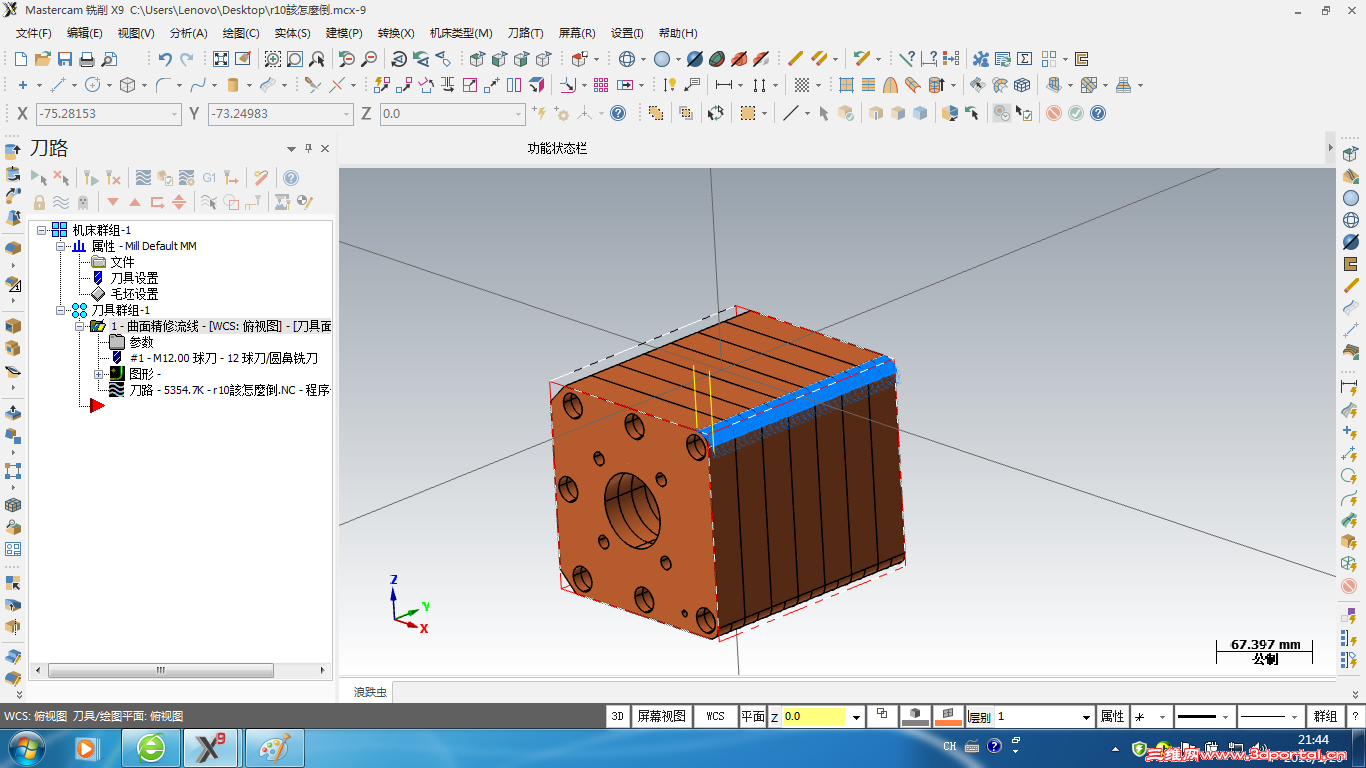The image size is (1366, 768).
Task: Collapse the 刀具群组-1 tree node
Action: [61, 310]
